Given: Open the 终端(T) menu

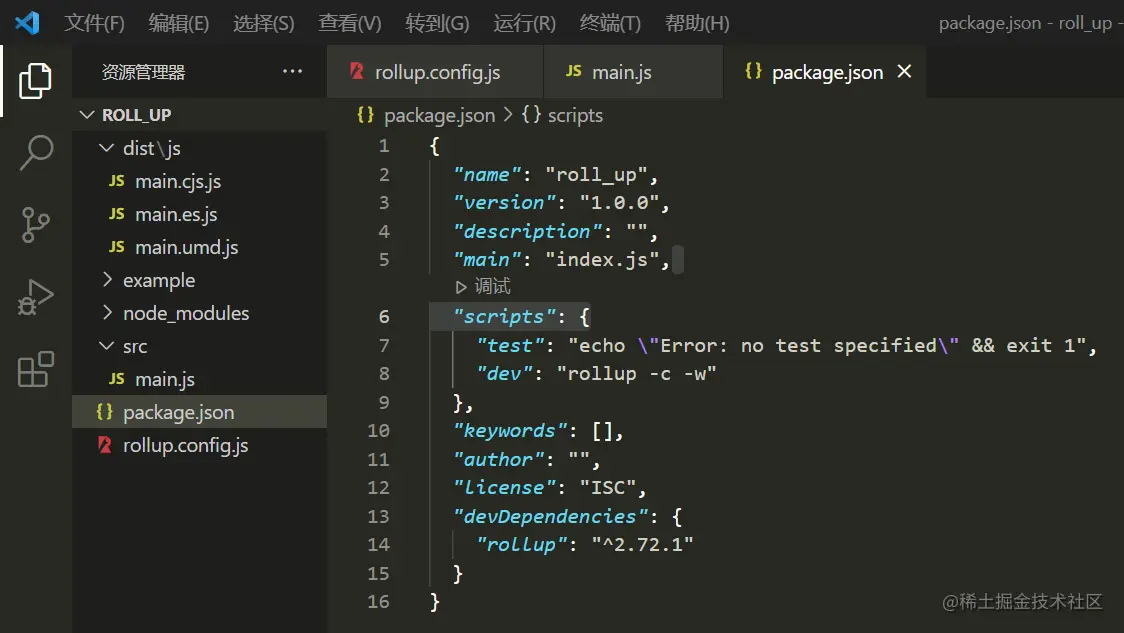Looking at the screenshot, I should [609, 23].
